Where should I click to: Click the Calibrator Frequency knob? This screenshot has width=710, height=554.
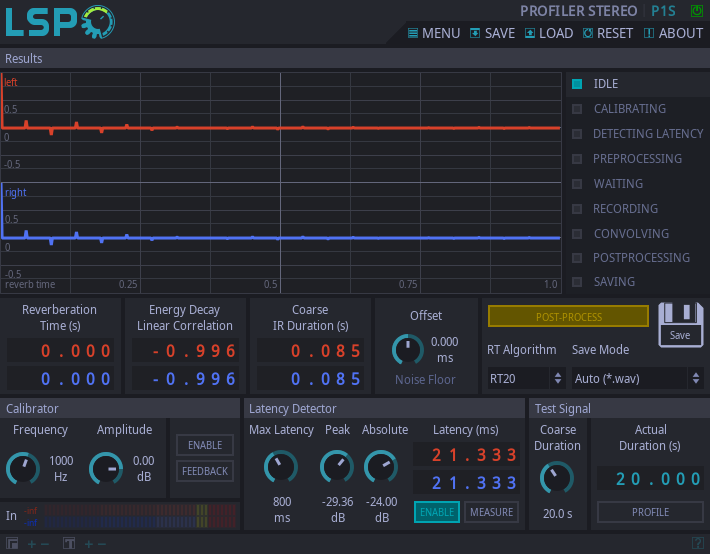point(23,468)
